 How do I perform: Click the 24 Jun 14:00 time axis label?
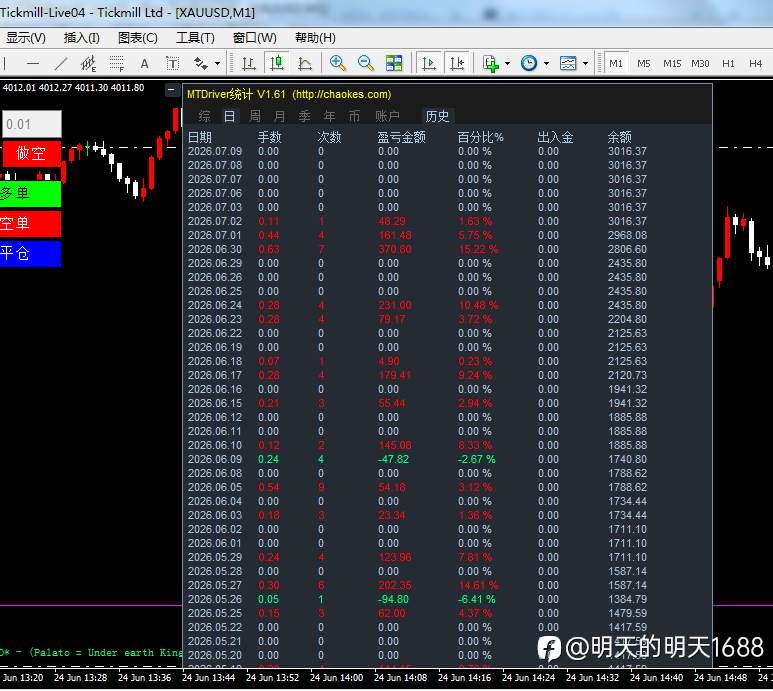pos(336,678)
